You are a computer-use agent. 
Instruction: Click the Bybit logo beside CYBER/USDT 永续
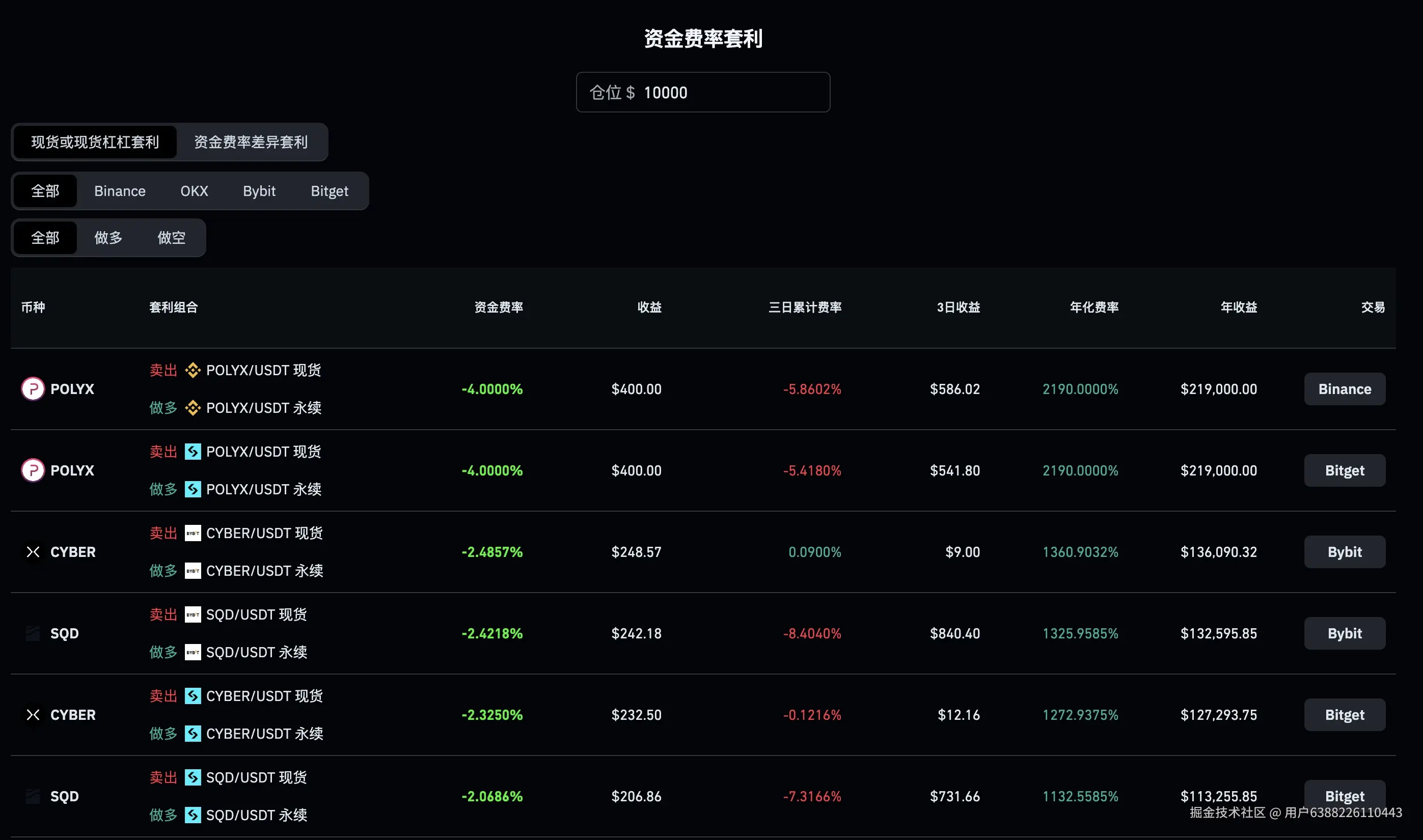193,571
